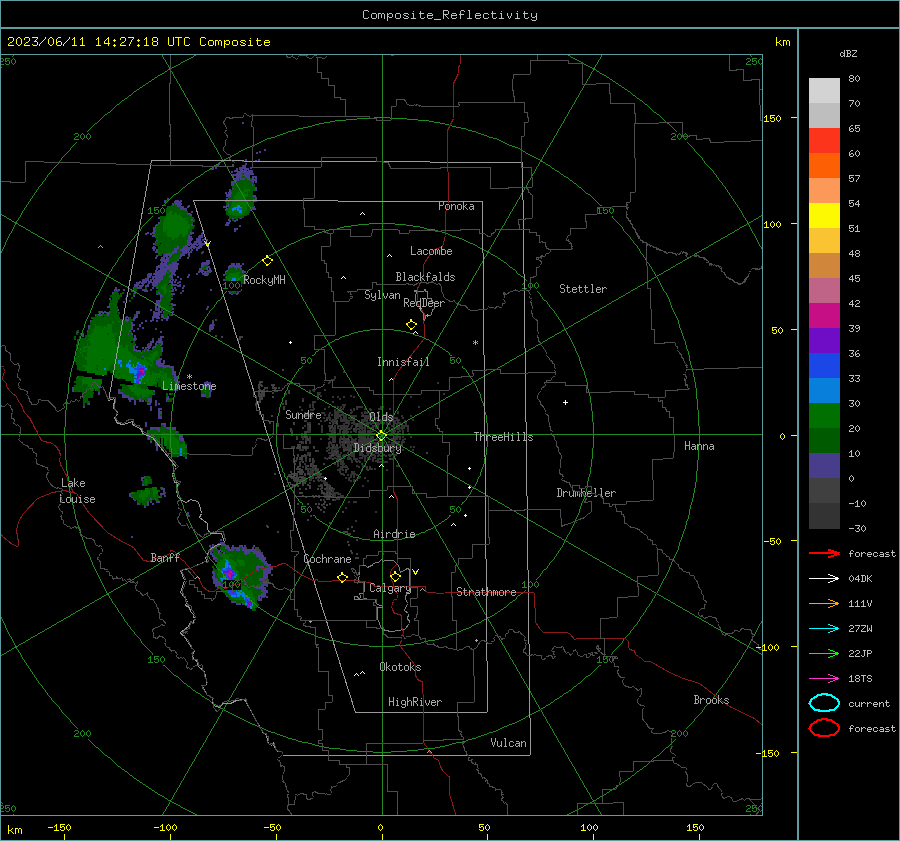900x841 pixels.
Task: Click the Lake Louise label
Action: coord(77,491)
